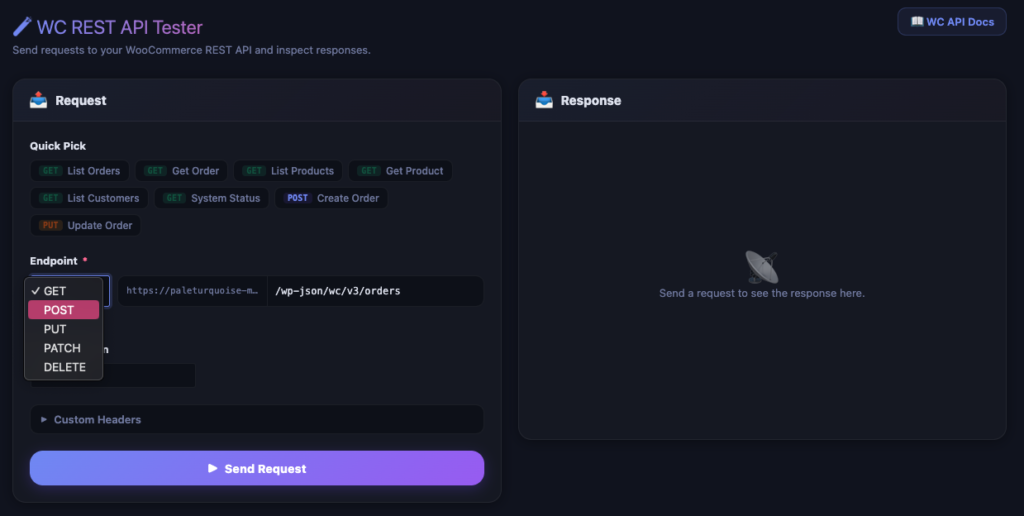This screenshot has height=516, width=1024.
Task: Click the Quick Pick label
Action: [x=57, y=146]
